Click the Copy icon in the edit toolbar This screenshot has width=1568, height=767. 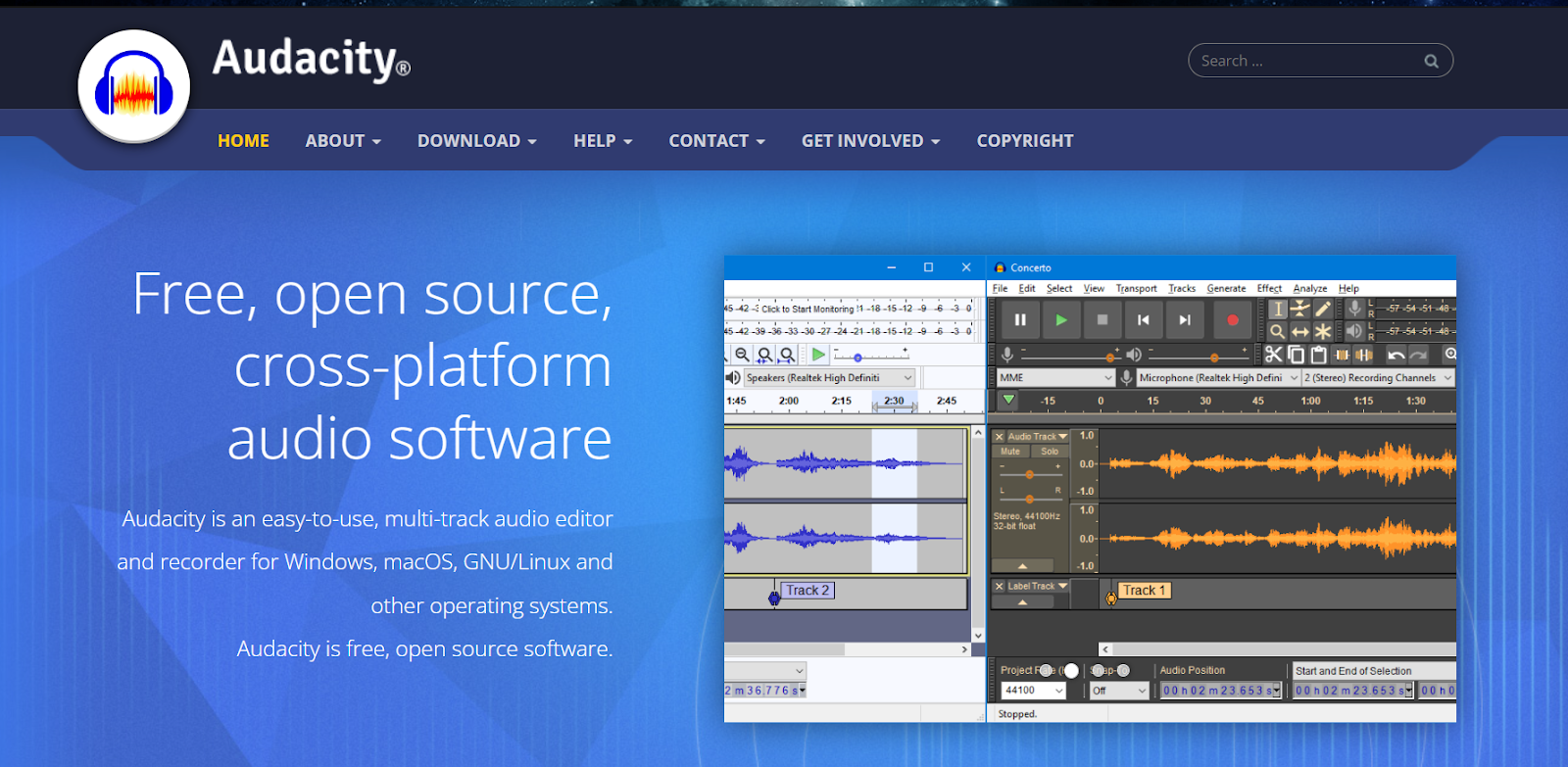click(x=1296, y=355)
